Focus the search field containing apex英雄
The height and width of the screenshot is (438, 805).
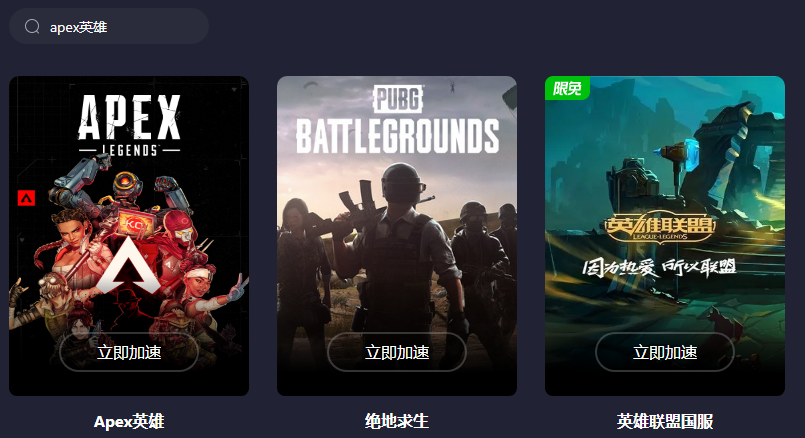click(109, 26)
